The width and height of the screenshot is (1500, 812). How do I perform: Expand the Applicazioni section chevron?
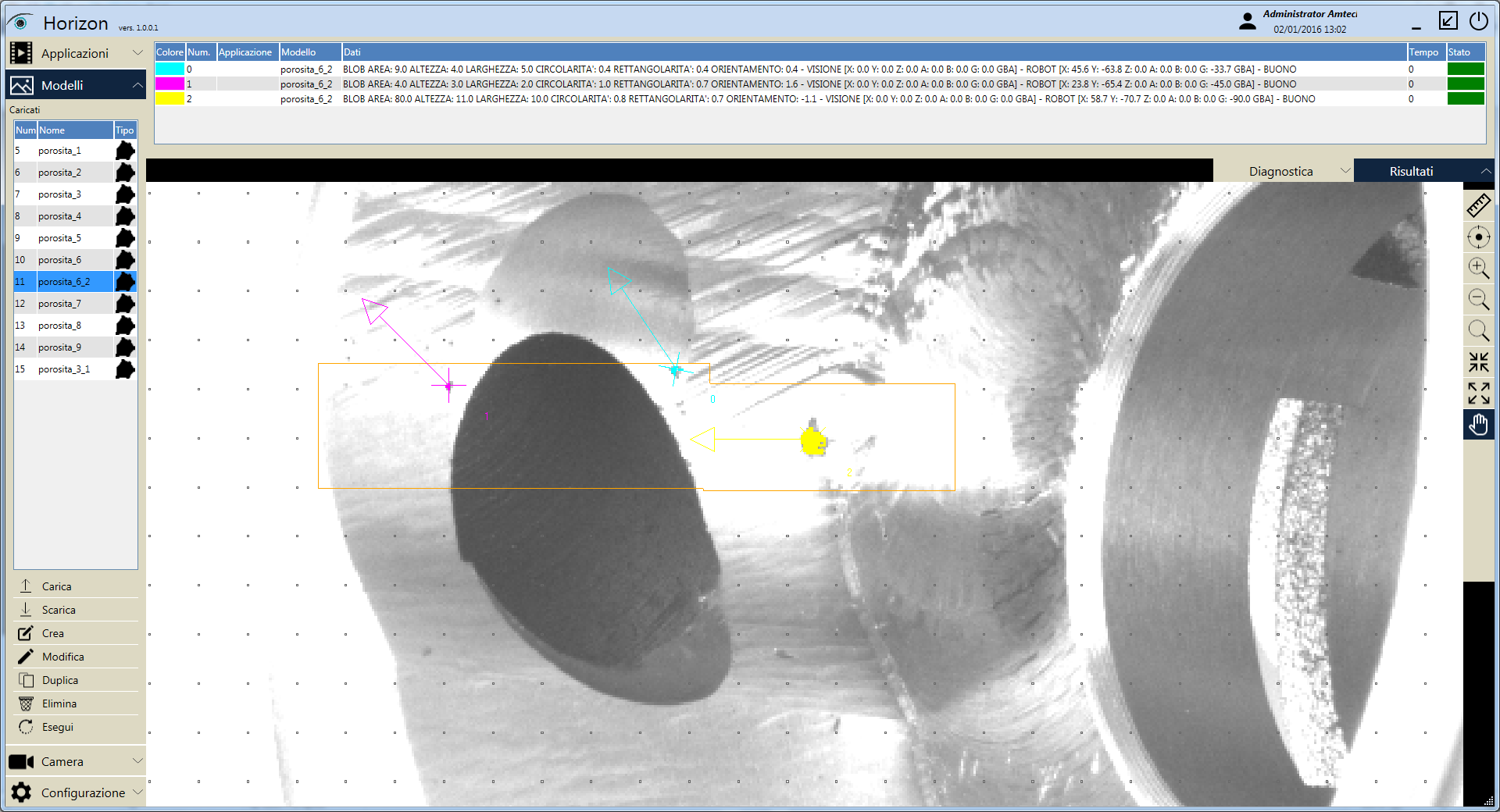pos(137,53)
